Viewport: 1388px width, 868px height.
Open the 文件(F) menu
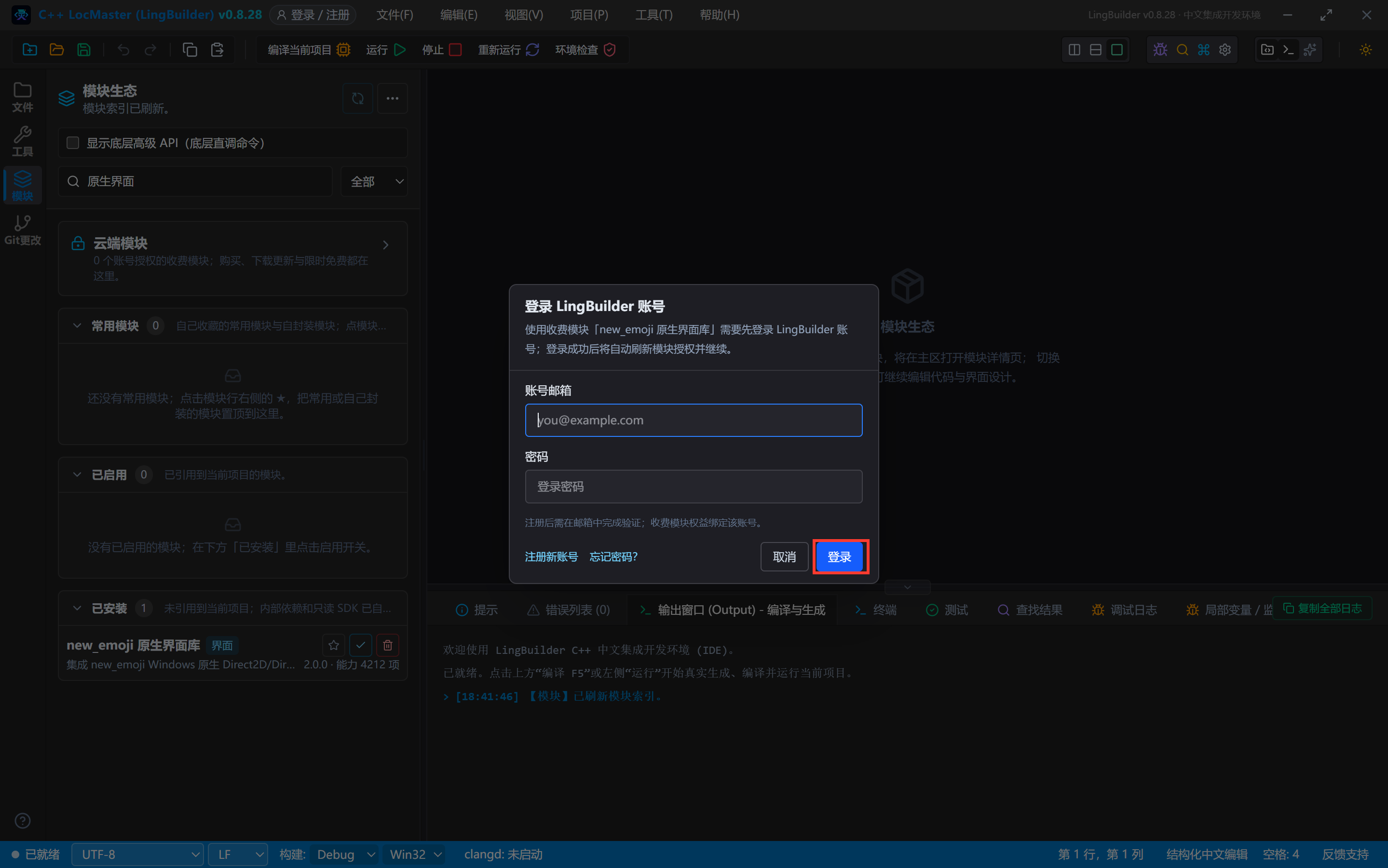[x=395, y=15]
